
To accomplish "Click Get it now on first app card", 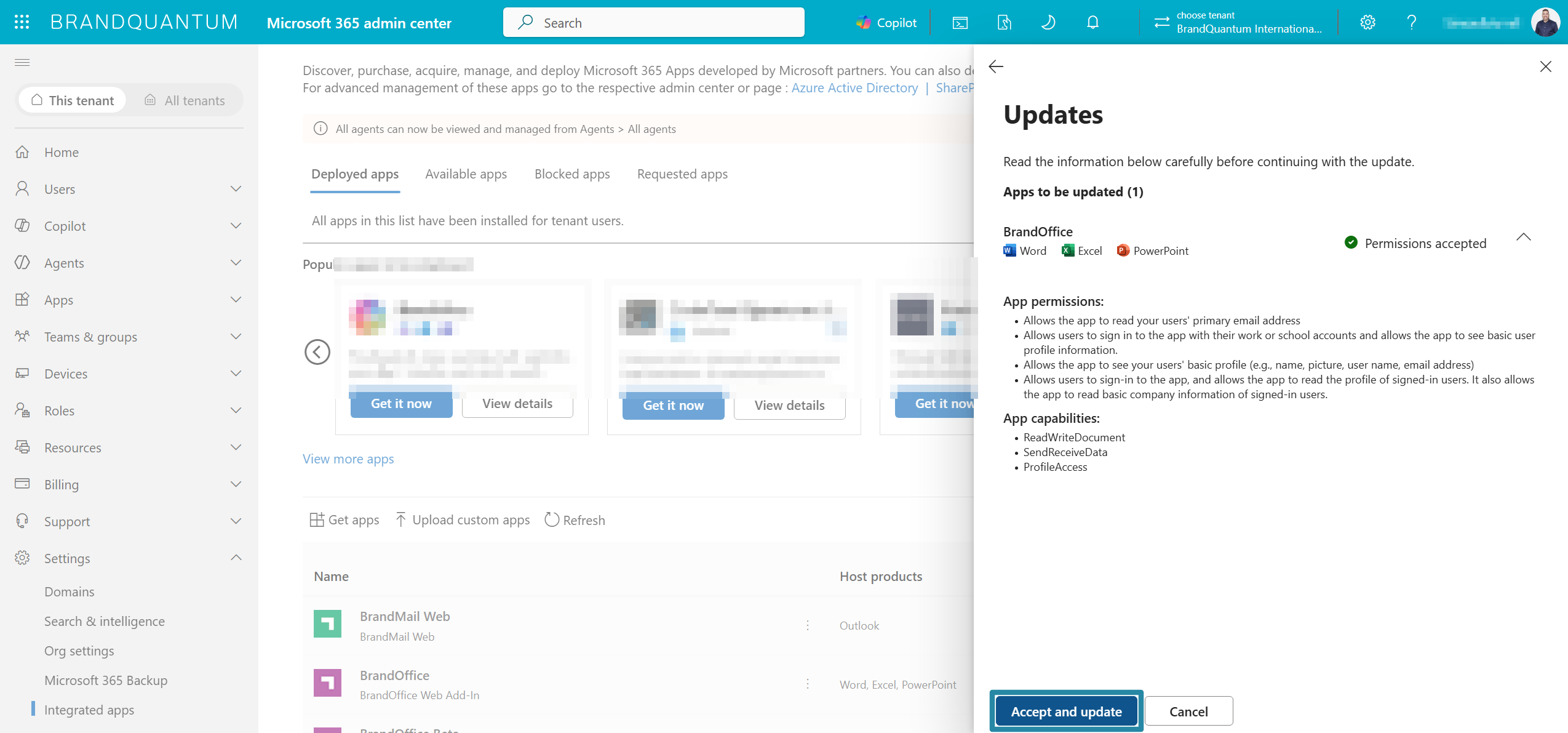I will pyautogui.click(x=401, y=404).
